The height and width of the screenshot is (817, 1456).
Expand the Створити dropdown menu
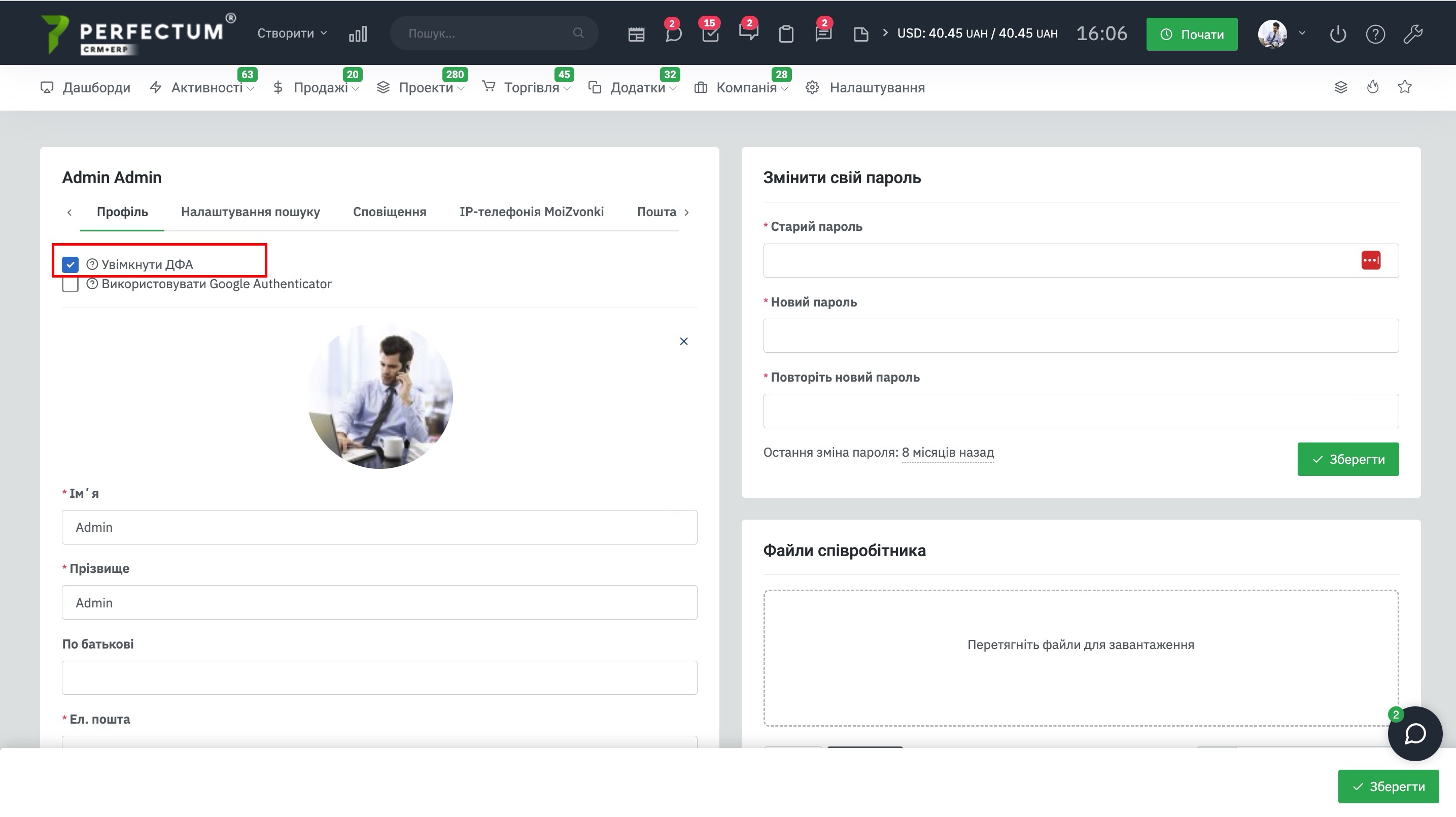tap(292, 33)
